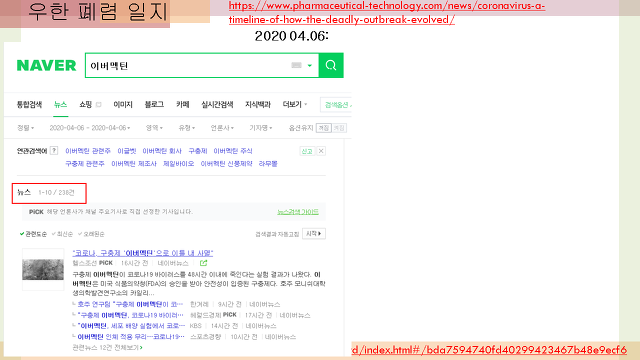Select the 뉴스 tab
Image resolution: width=640 pixels, height=360 pixels.
60,104
